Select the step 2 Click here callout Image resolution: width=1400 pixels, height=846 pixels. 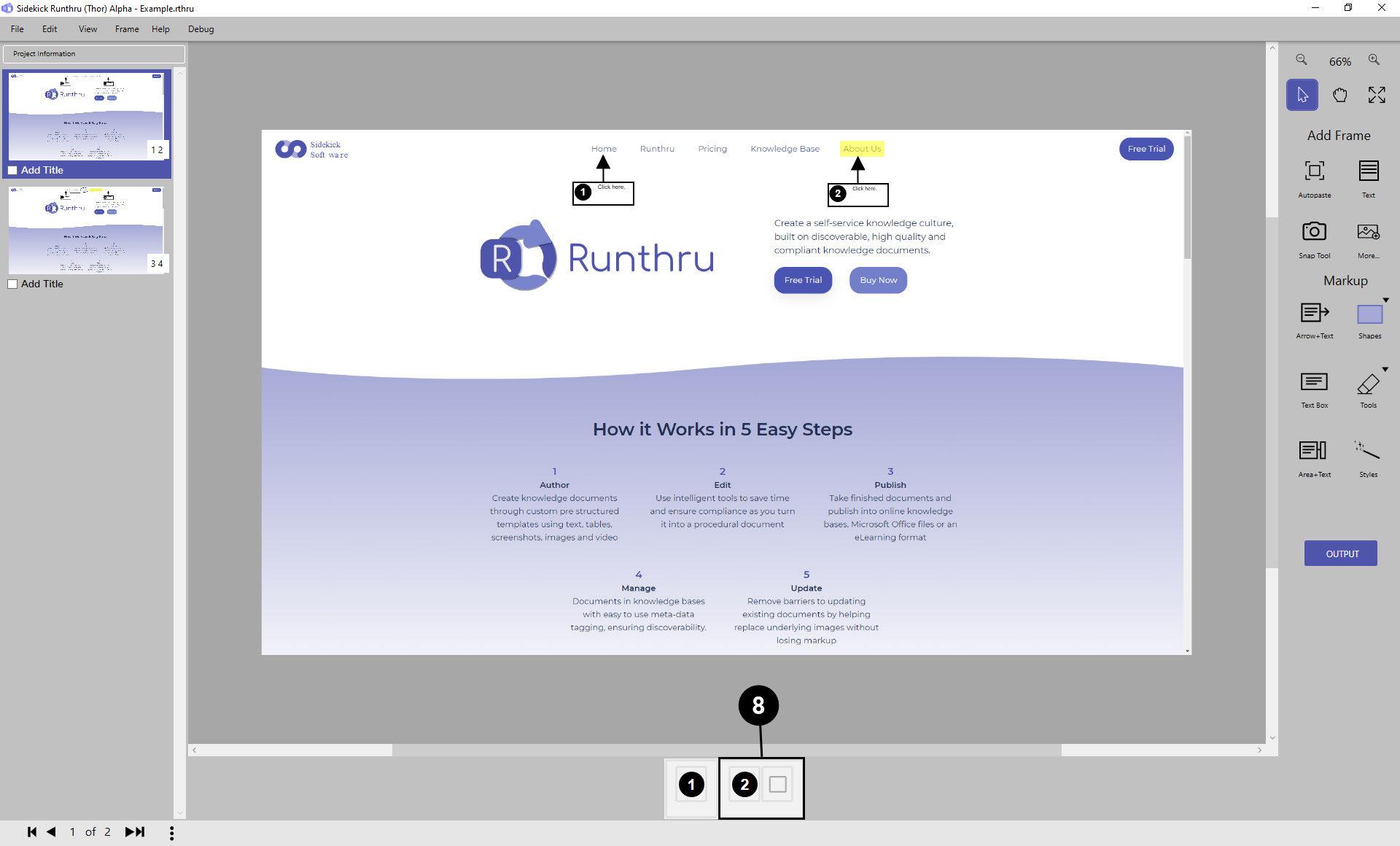click(x=857, y=195)
